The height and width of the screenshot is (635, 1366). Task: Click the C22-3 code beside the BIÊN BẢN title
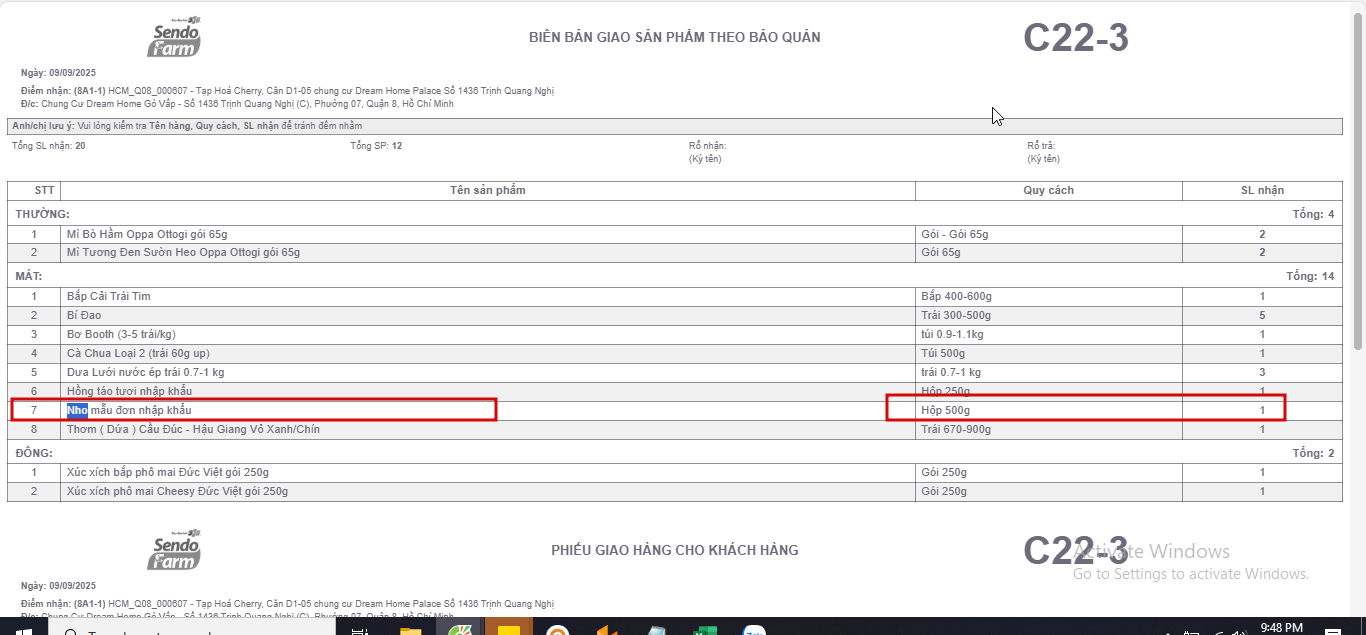[1076, 38]
